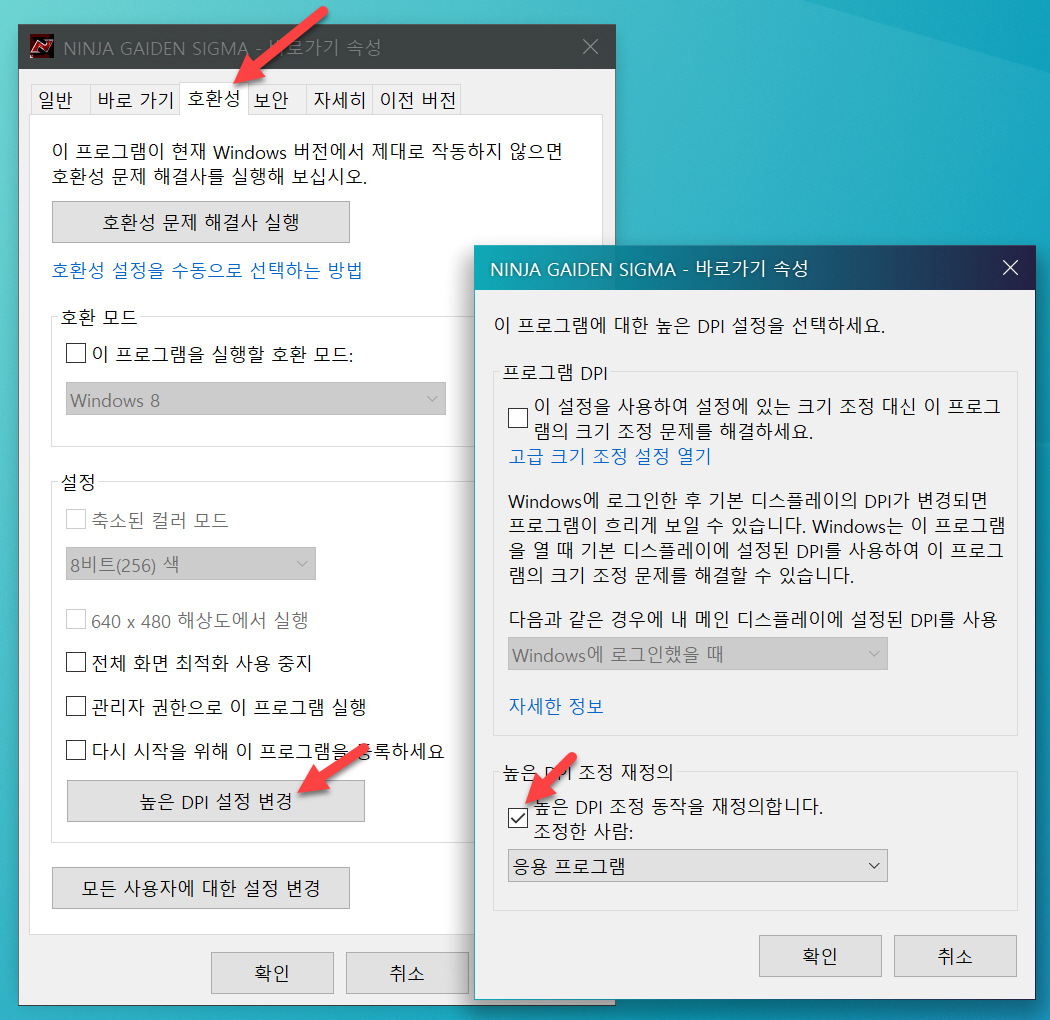Close the high DPI settings dialog
Image resolution: width=1050 pixels, height=1020 pixels.
1010,268
